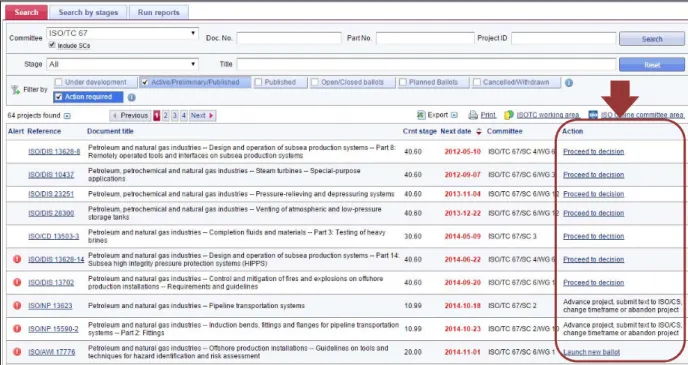Expand the 64 projects found dropdown
Viewport: 688px width, 365px height.
pos(67,116)
